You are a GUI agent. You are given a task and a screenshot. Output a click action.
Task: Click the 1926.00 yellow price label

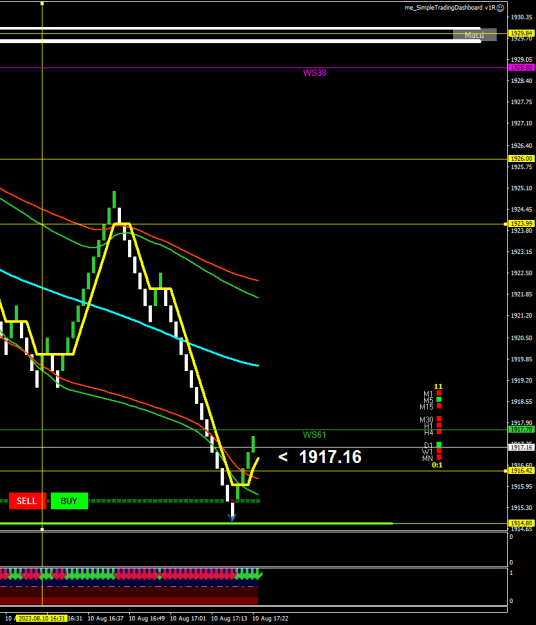(522, 159)
